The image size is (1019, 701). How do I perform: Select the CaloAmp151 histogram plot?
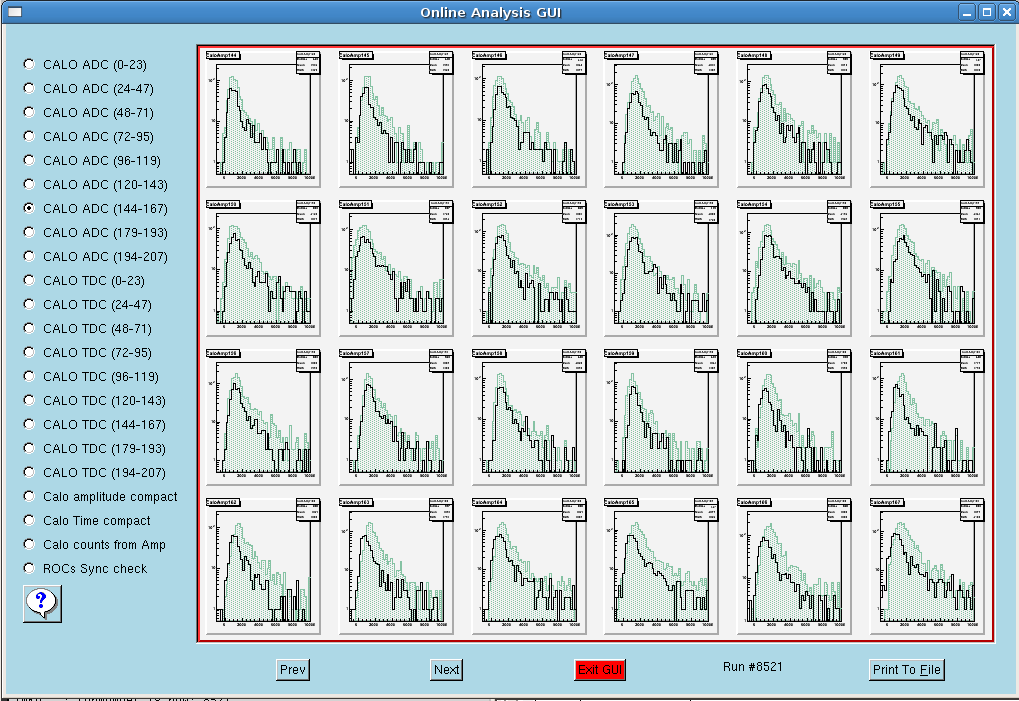coord(396,268)
